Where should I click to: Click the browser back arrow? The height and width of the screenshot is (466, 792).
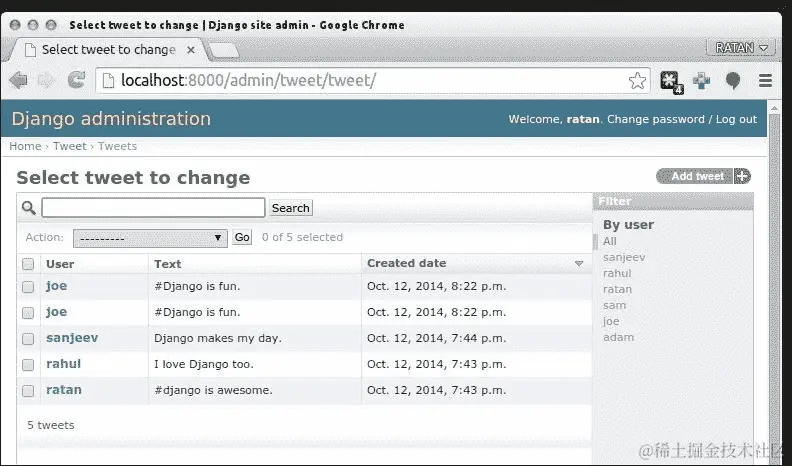pyautogui.click(x=19, y=80)
